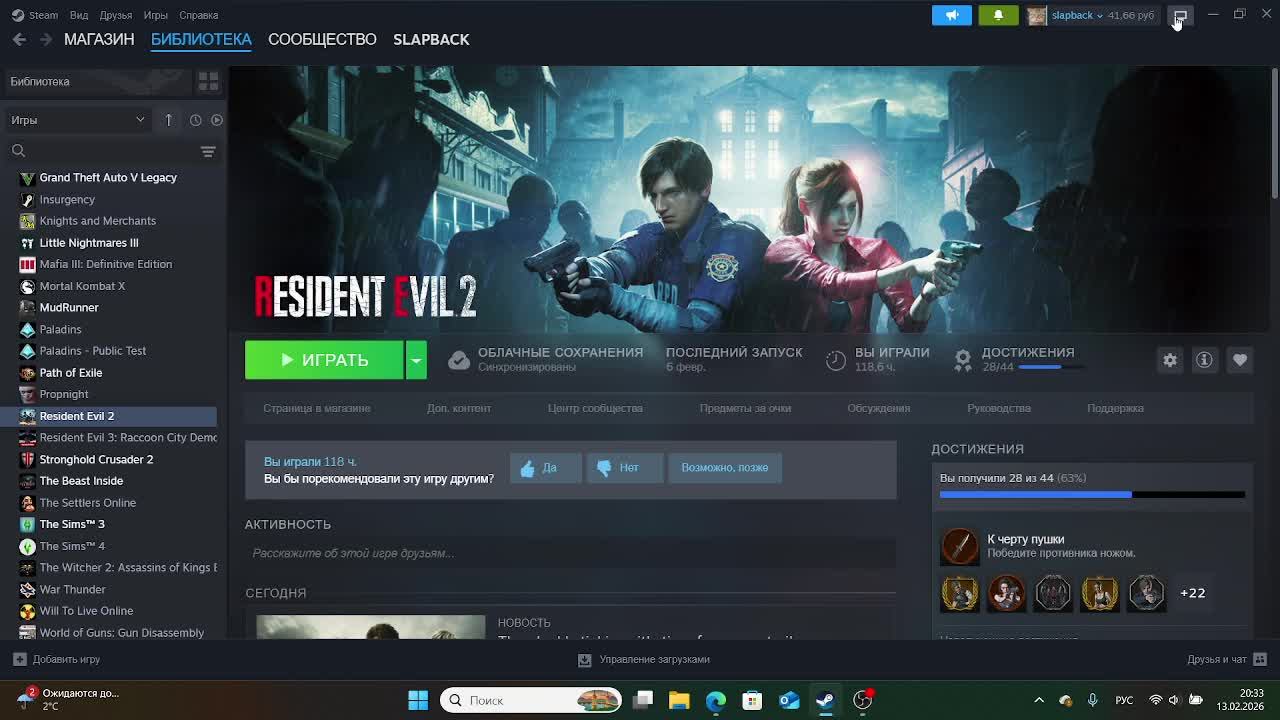Screen dimensions: 1280x720
Task: Switch library to grid view icon
Action: [x=208, y=81]
